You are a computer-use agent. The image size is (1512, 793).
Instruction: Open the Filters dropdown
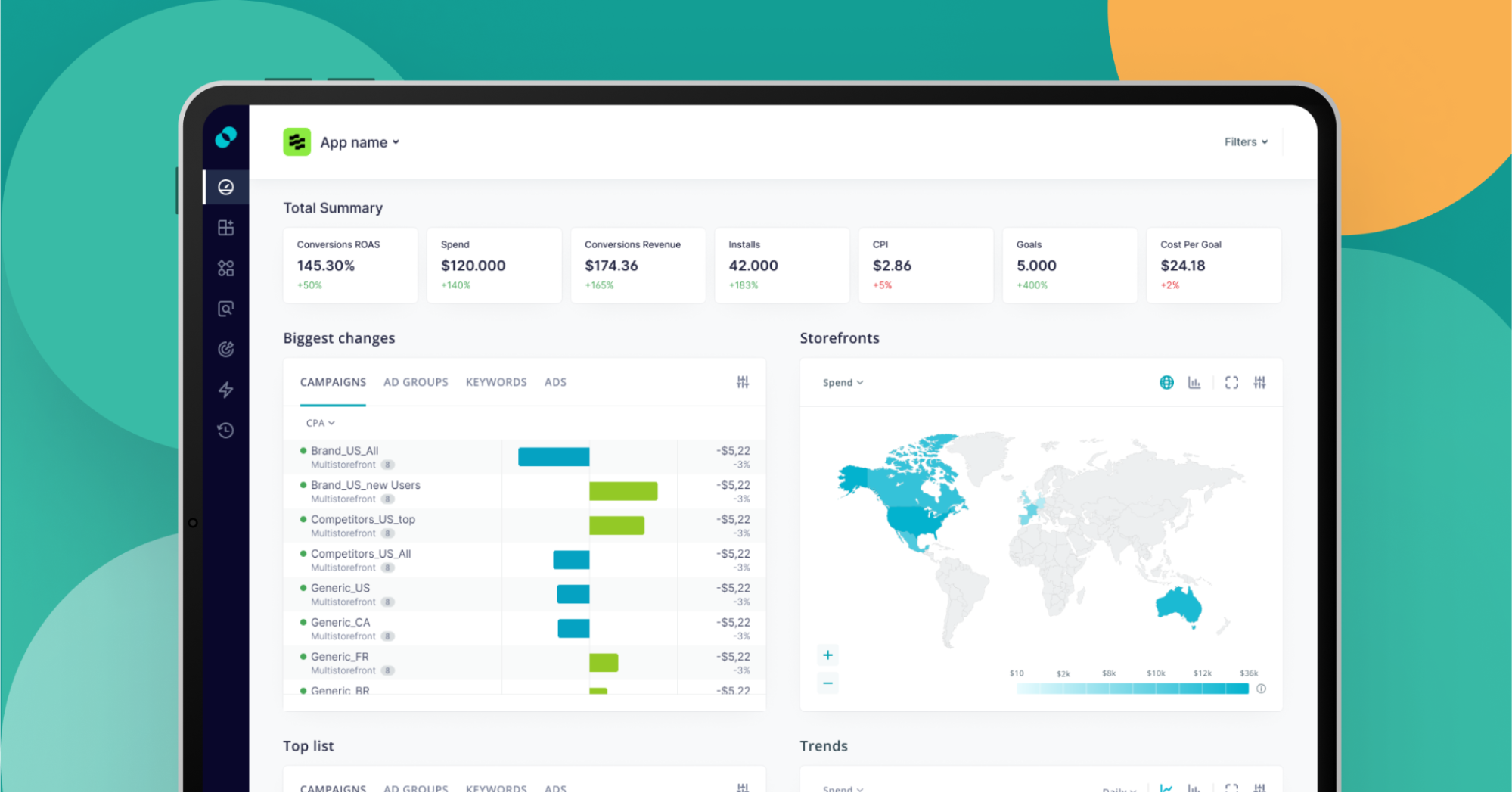(x=1245, y=142)
